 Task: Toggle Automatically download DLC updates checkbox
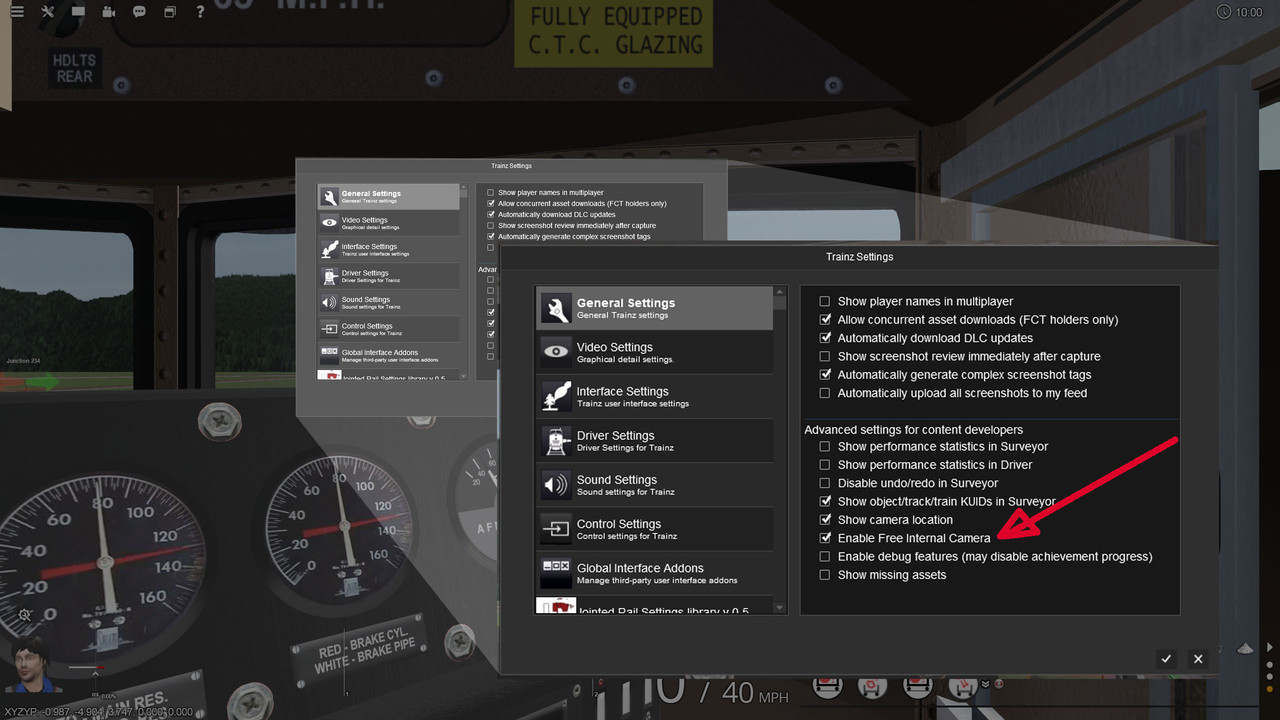(x=825, y=338)
